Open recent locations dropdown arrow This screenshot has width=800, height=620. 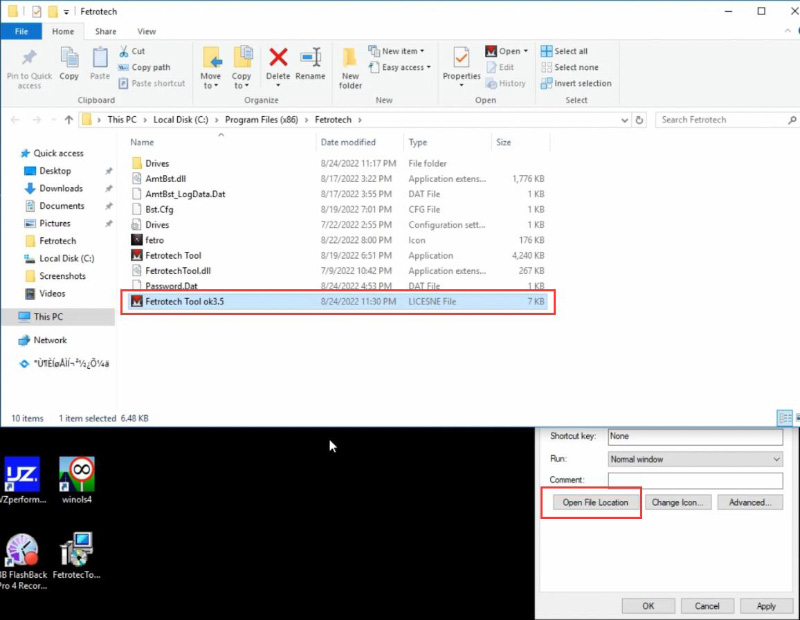click(54, 120)
